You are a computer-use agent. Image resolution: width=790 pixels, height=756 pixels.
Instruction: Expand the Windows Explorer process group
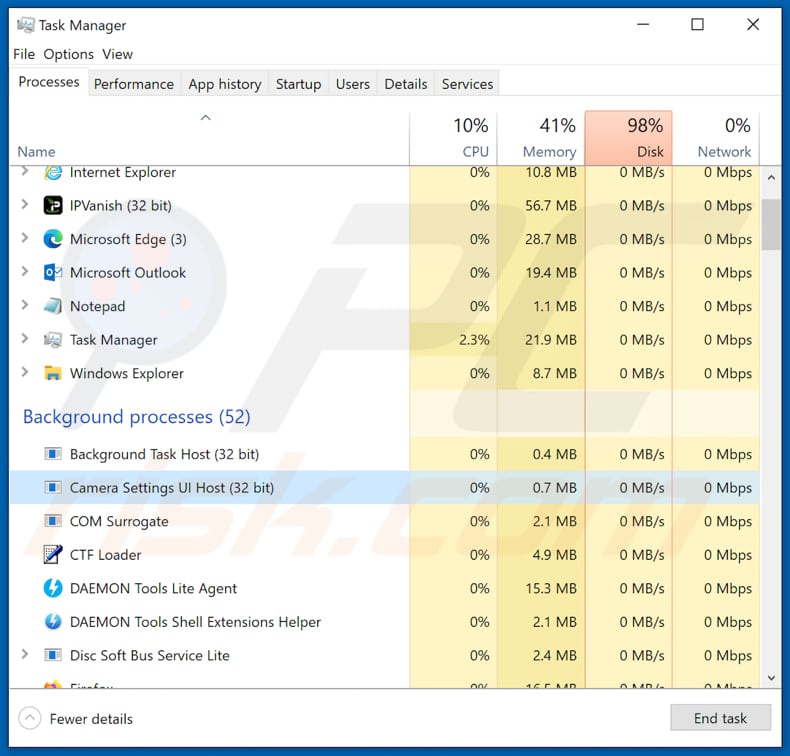(24, 372)
